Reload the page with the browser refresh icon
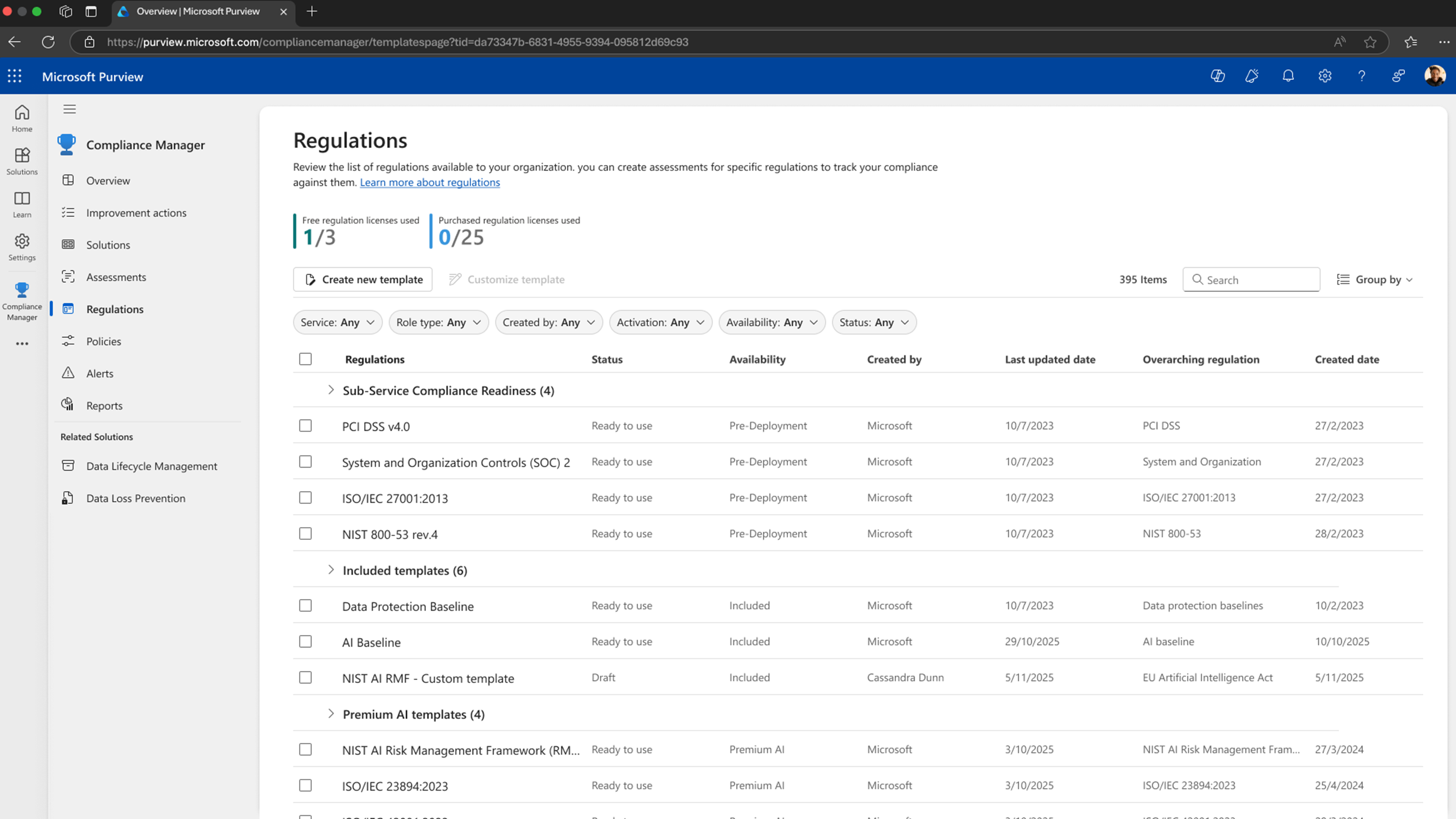 tap(48, 42)
